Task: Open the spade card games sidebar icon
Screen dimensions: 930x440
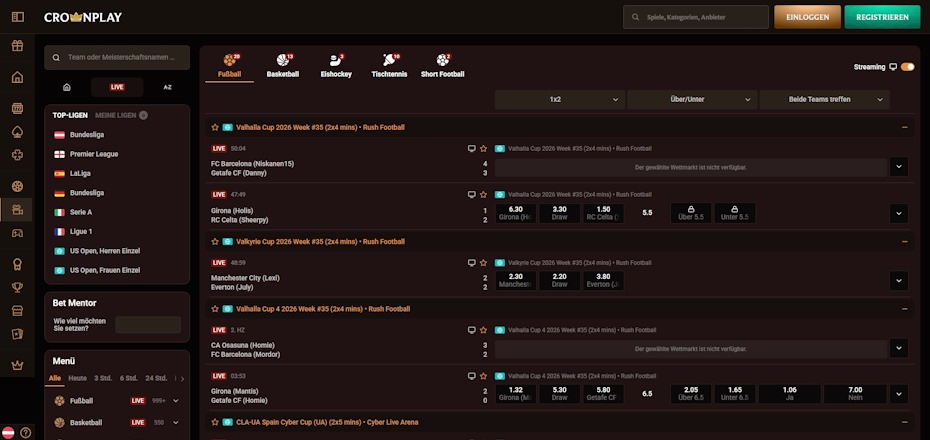Action: [x=18, y=132]
